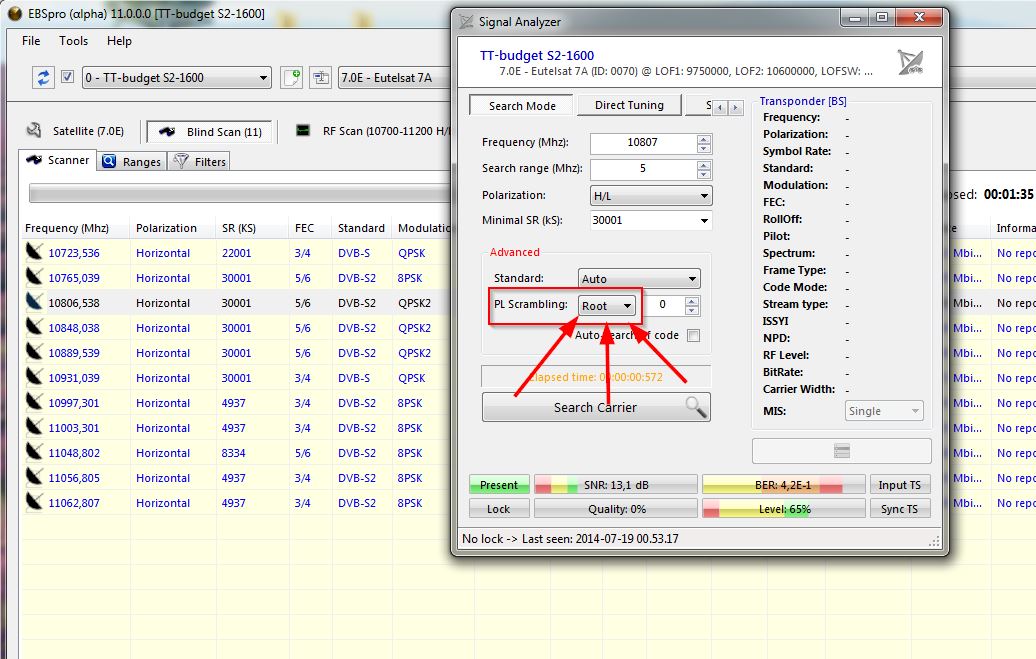
Task: Click the Lock indicator button
Action: click(499, 509)
